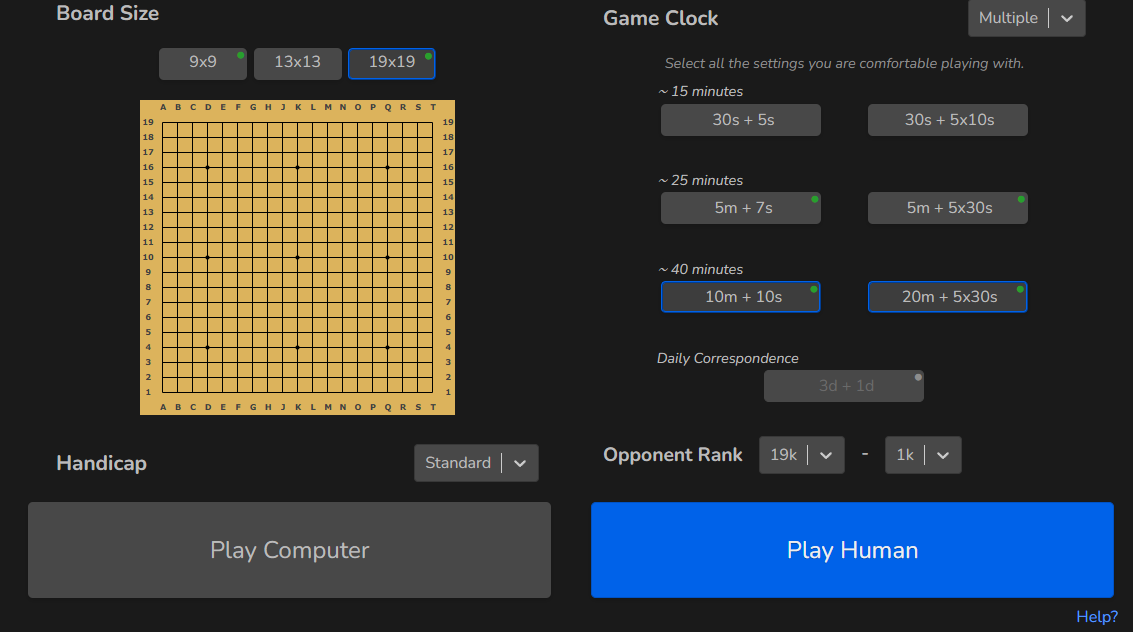Select the 19x19 board size
The width and height of the screenshot is (1133, 632).
click(x=391, y=63)
